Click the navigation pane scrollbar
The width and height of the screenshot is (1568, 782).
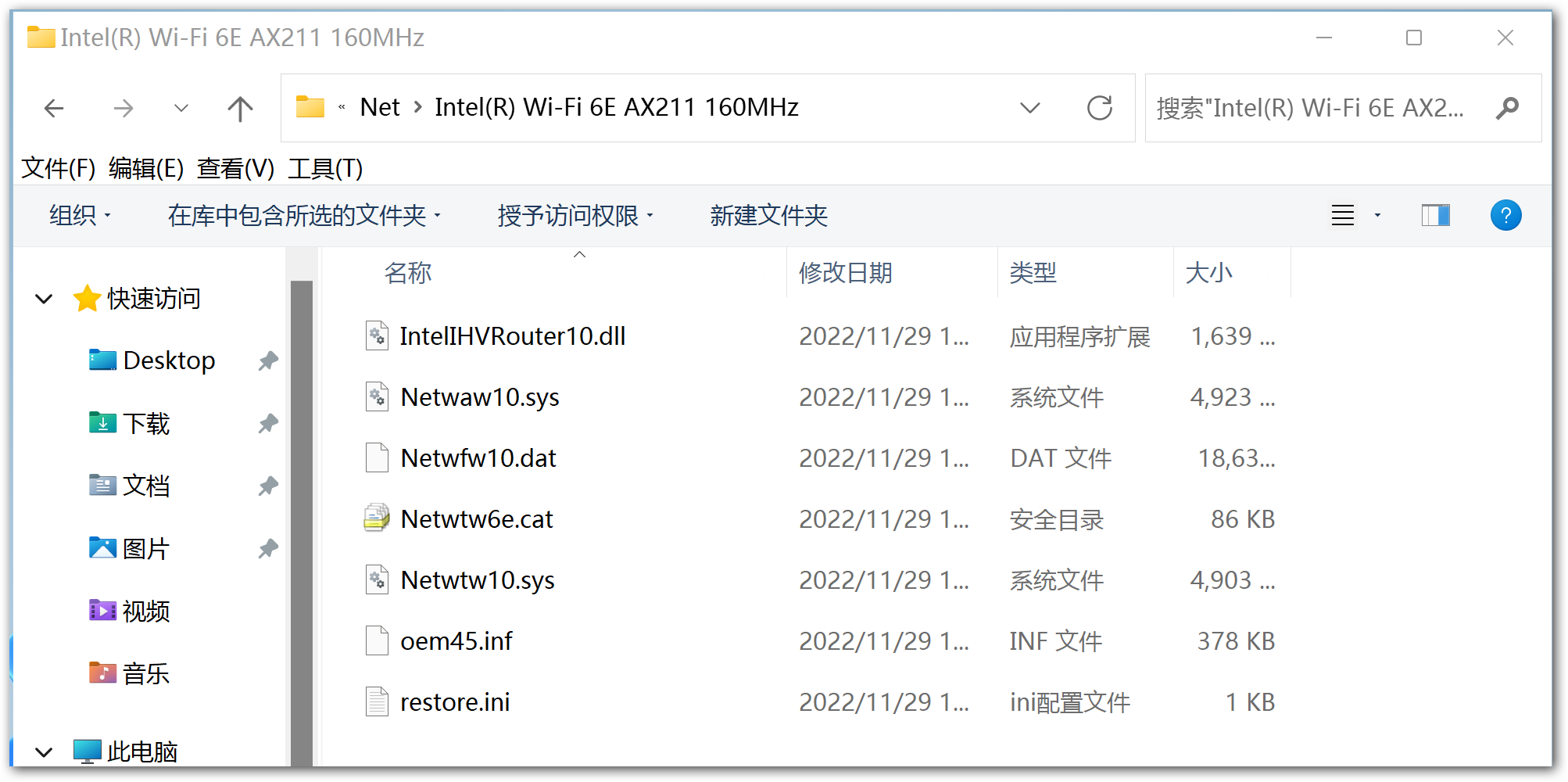302,522
